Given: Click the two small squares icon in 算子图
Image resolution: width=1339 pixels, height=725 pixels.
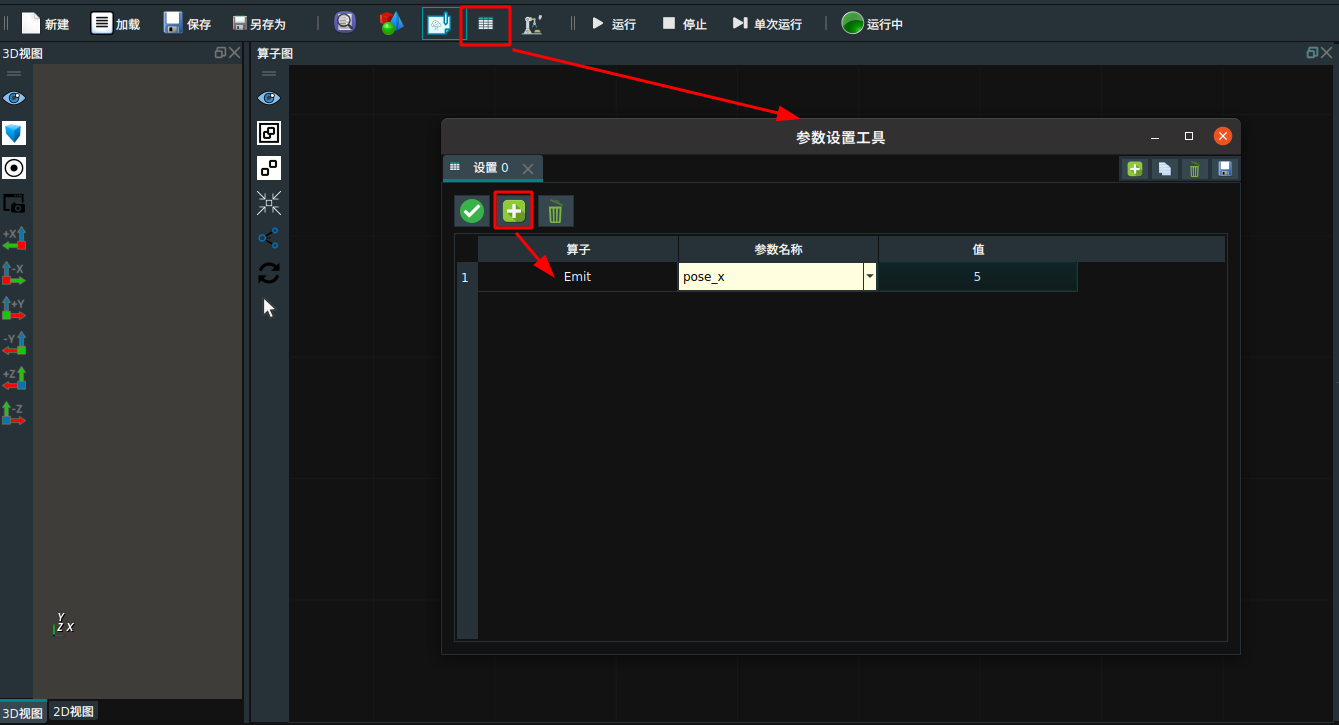Looking at the screenshot, I should 269,168.
